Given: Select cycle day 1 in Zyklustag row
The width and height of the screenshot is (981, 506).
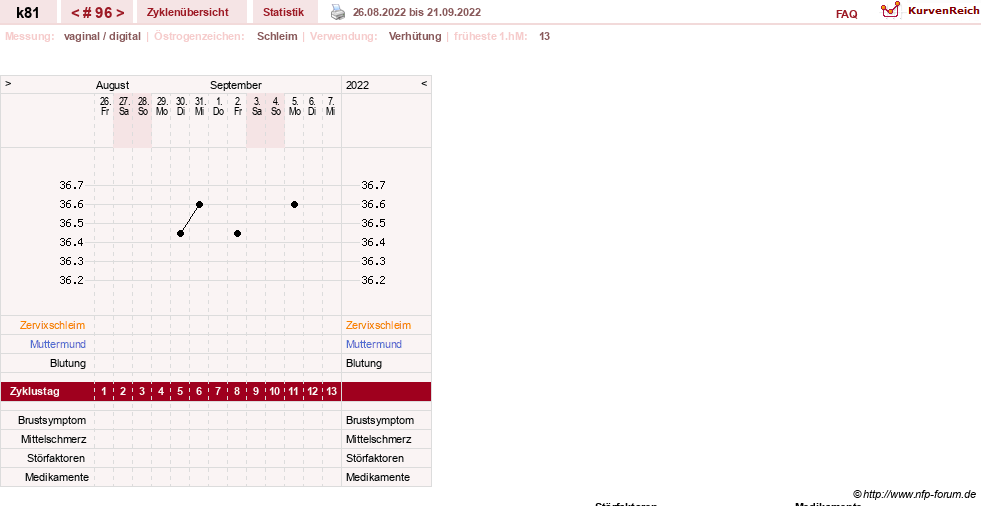Looking at the screenshot, I should (104, 392).
